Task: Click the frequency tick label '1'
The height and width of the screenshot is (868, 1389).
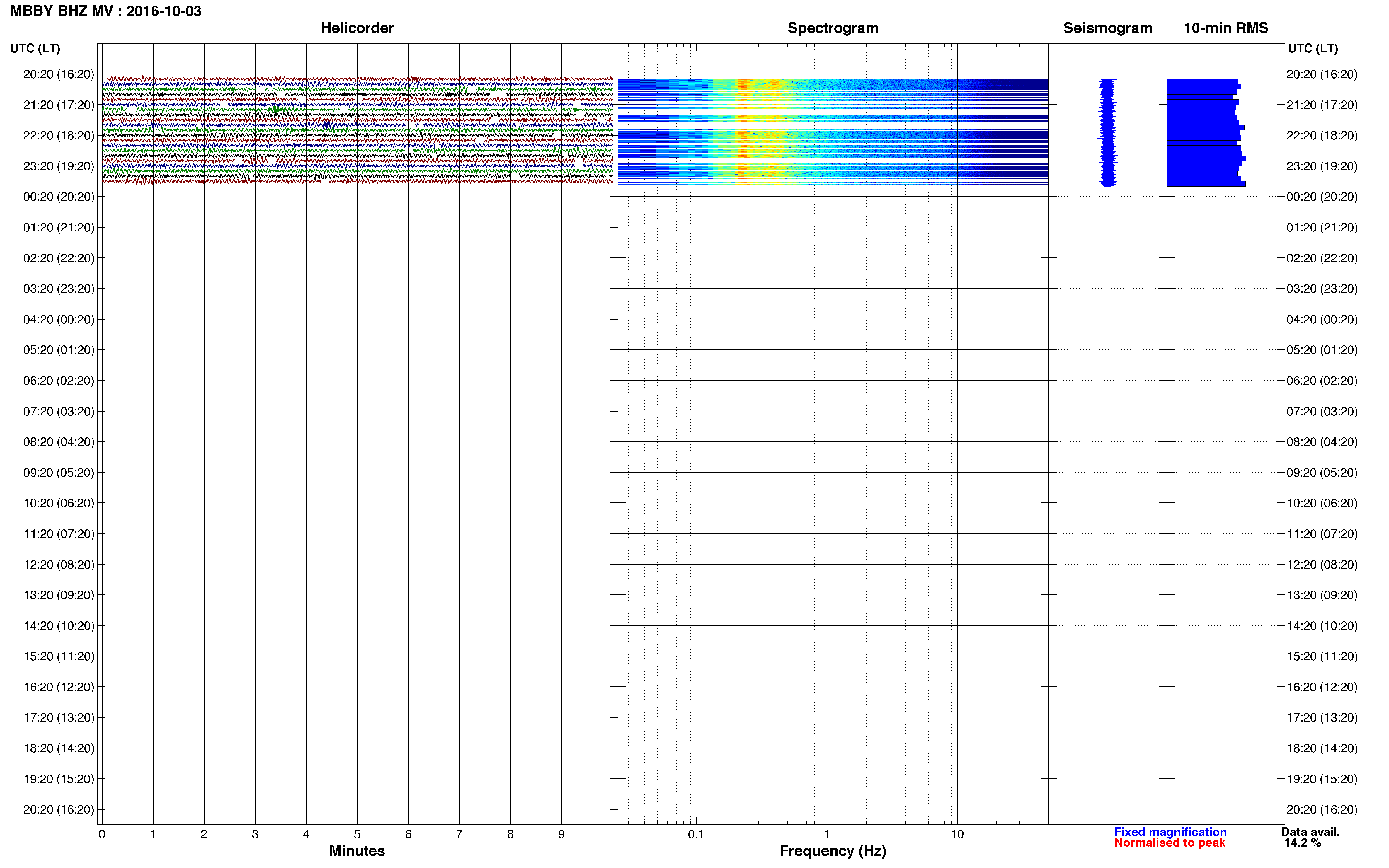Action: [x=827, y=834]
